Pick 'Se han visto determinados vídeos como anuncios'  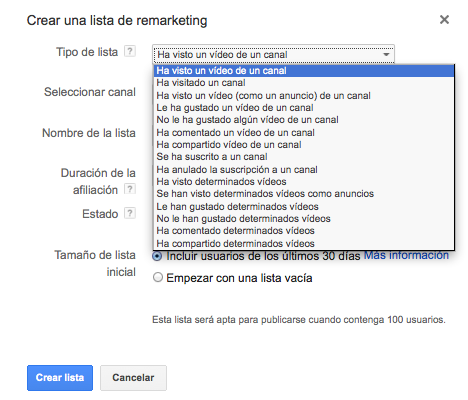coord(304,194)
